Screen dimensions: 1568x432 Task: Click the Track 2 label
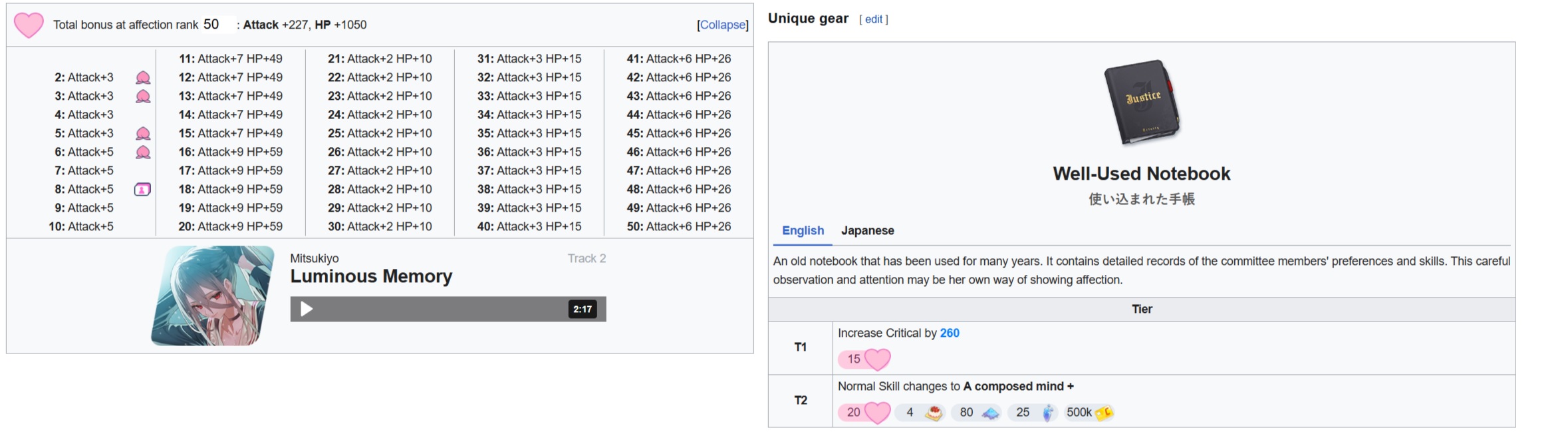click(587, 258)
